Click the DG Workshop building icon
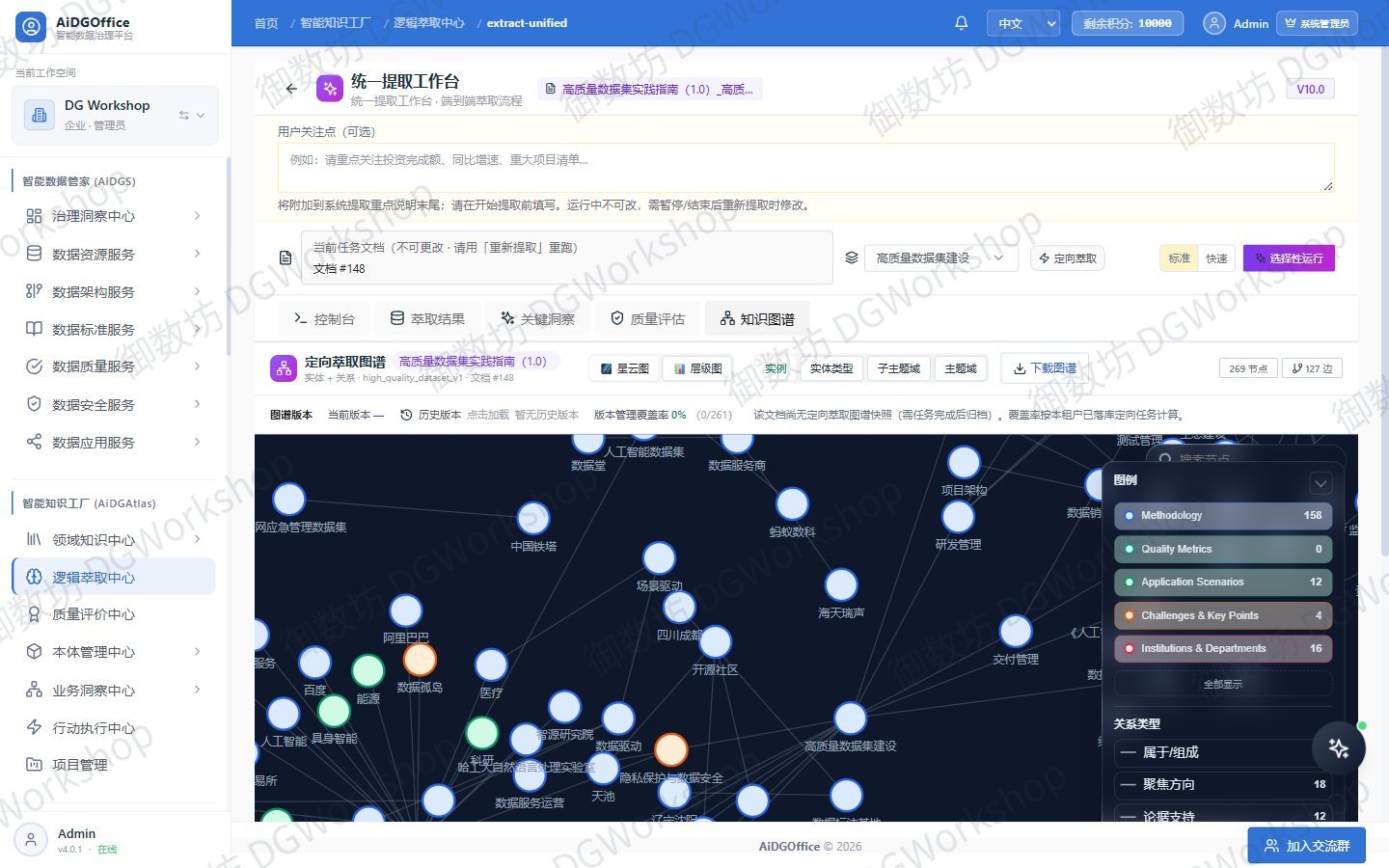 coord(40,115)
